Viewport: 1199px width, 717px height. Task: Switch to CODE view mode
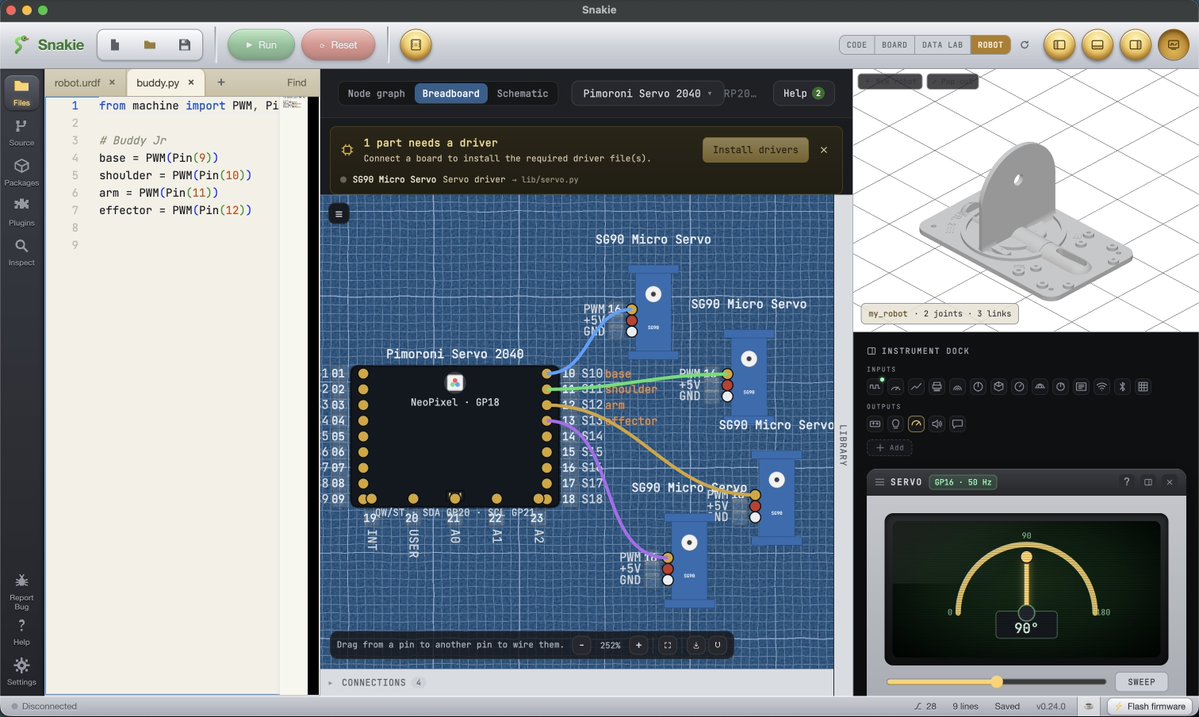click(x=856, y=45)
